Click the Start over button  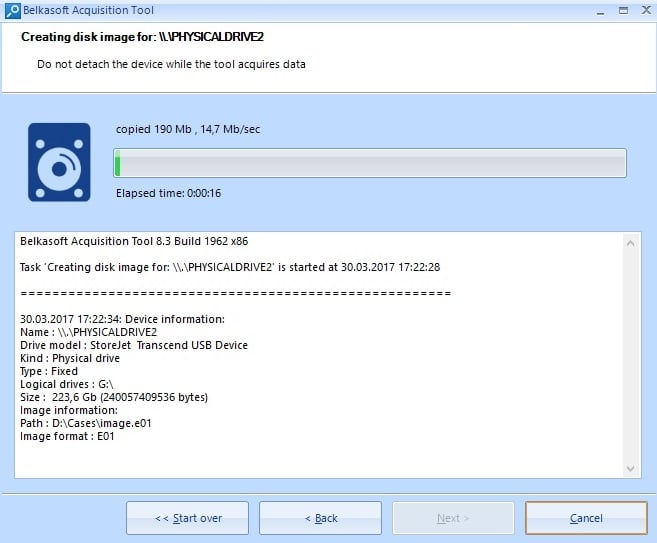[187, 518]
